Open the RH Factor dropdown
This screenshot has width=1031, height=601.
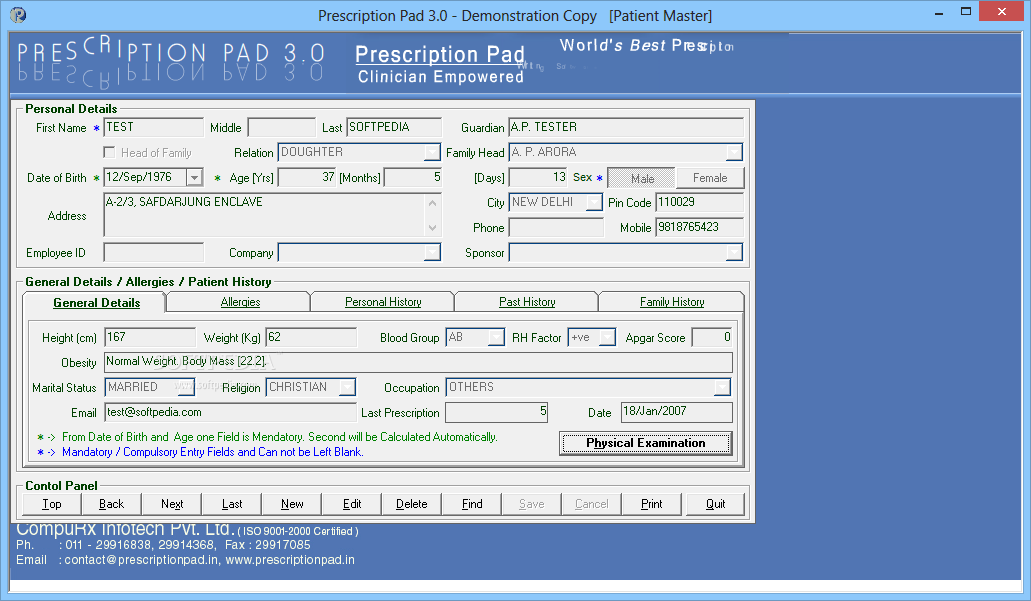click(608, 337)
